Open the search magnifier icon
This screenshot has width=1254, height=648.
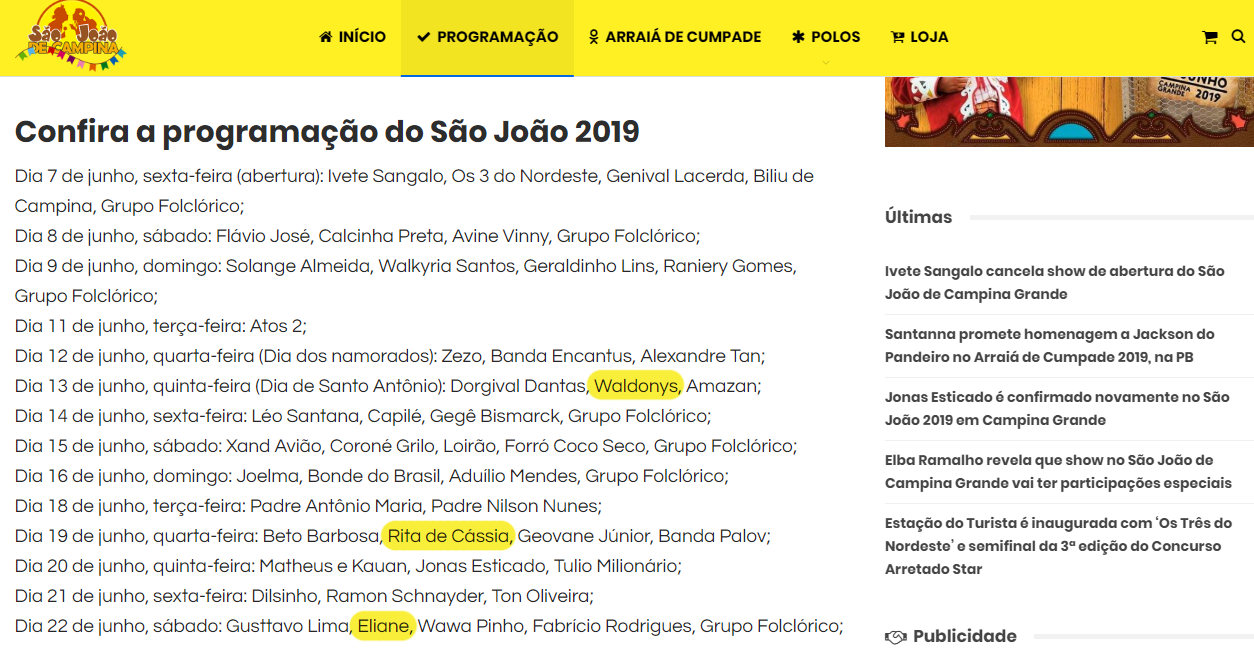[x=1238, y=36]
